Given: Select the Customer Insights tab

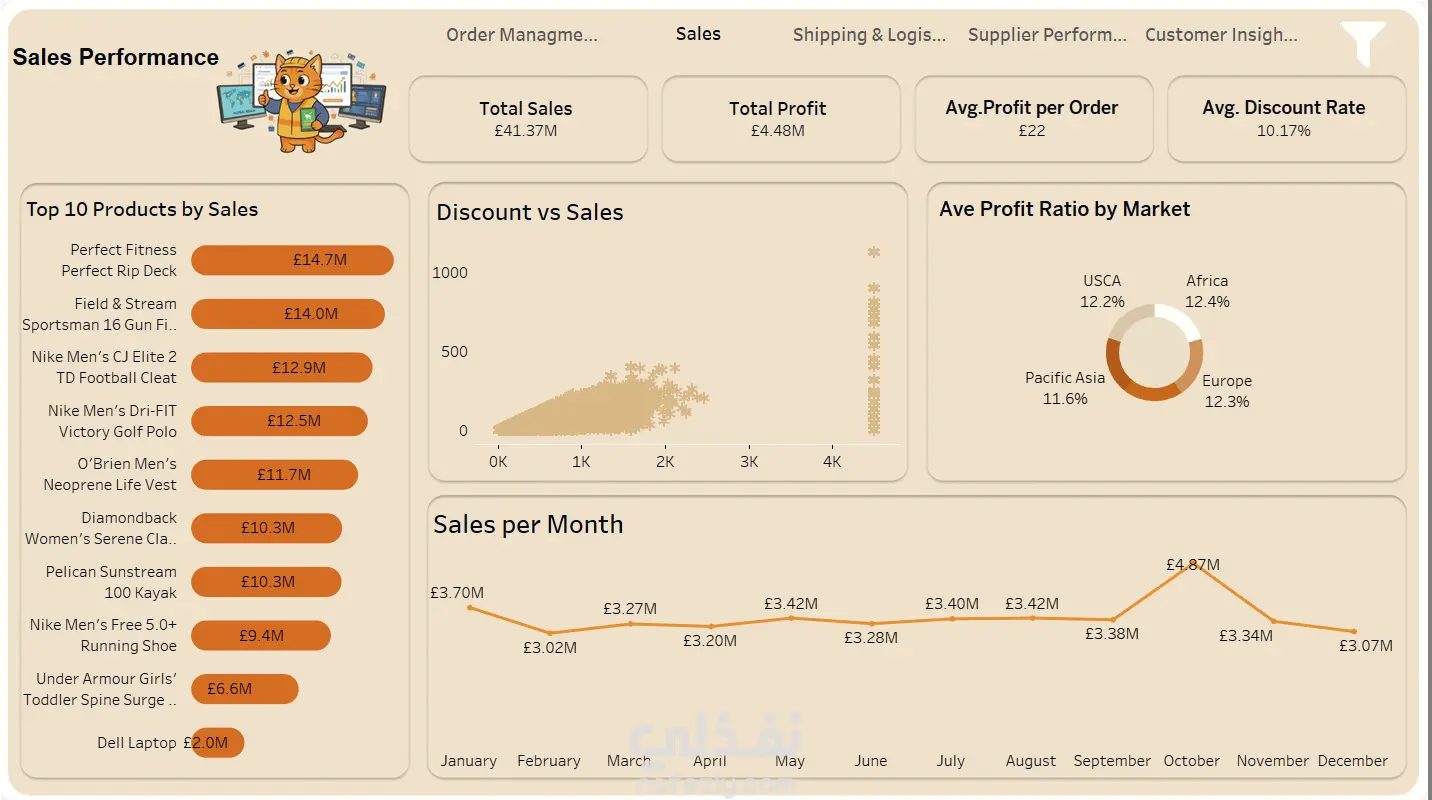Looking at the screenshot, I should click(x=1221, y=35).
